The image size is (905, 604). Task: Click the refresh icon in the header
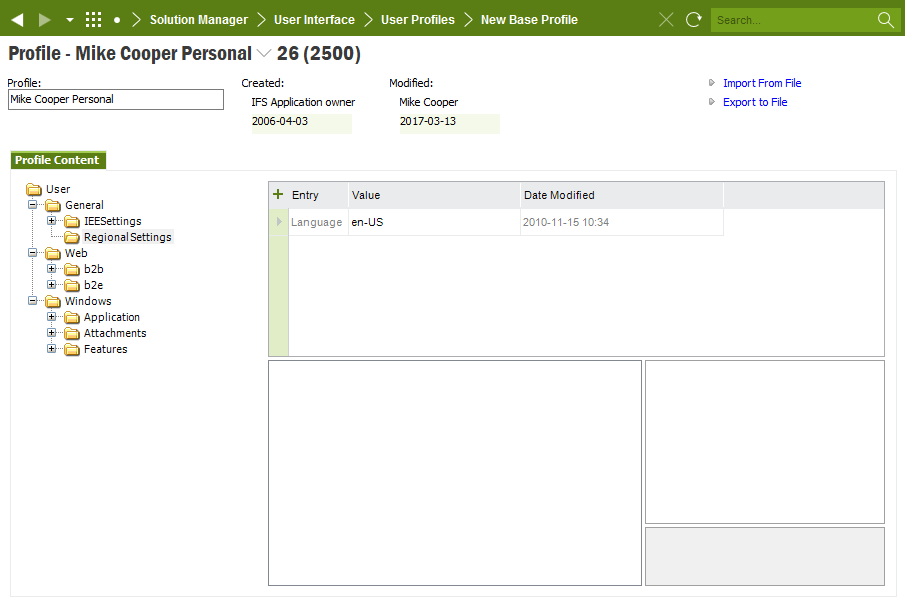pyautogui.click(x=693, y=20)
